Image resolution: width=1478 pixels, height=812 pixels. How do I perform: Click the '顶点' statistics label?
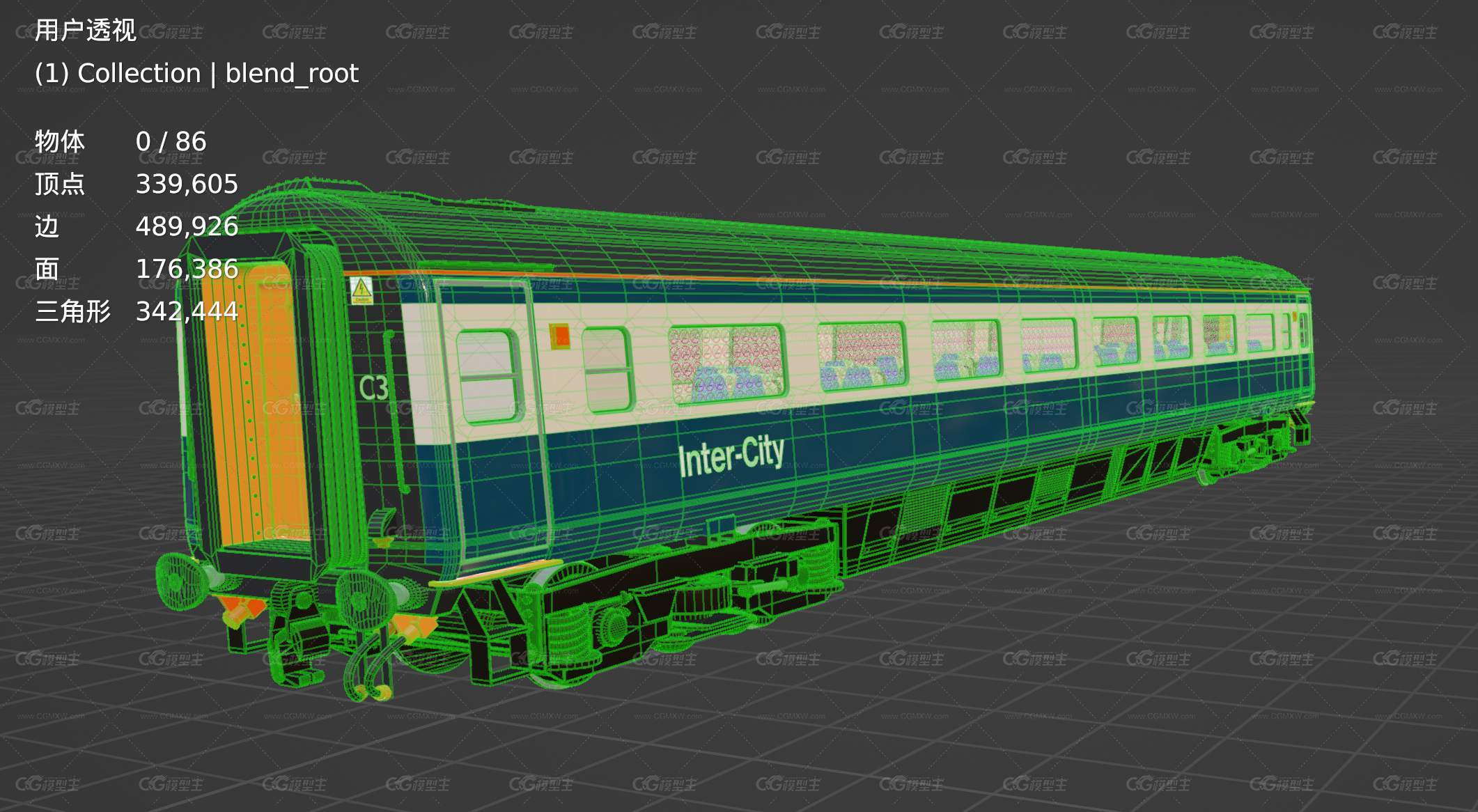point(60,184)
